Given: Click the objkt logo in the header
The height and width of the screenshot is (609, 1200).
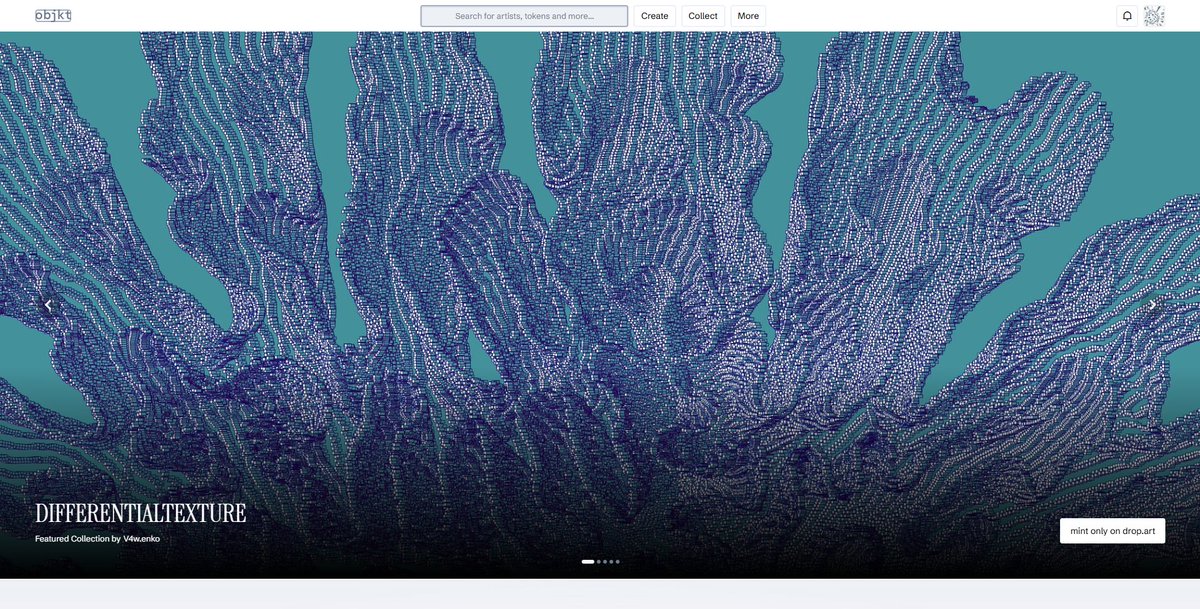Looking at the screenshot, I should click(53, 15).
